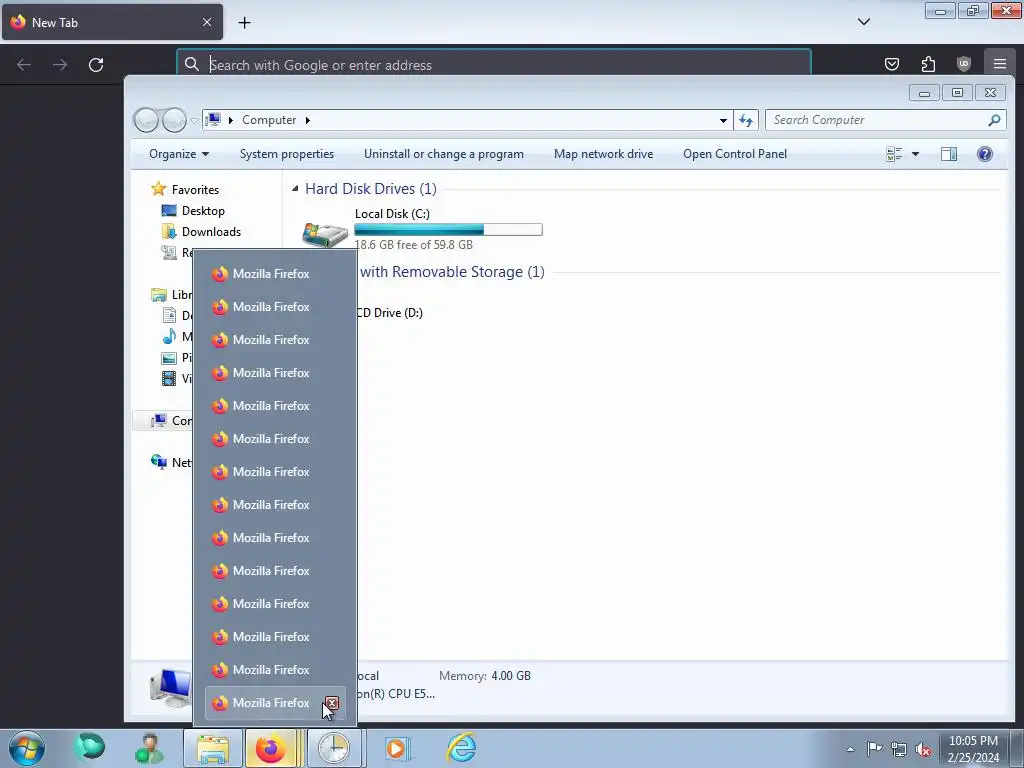Viewport: 1024px width, 768px height.
Task: Toggle the preview pane button
Action: pos(949,154)
